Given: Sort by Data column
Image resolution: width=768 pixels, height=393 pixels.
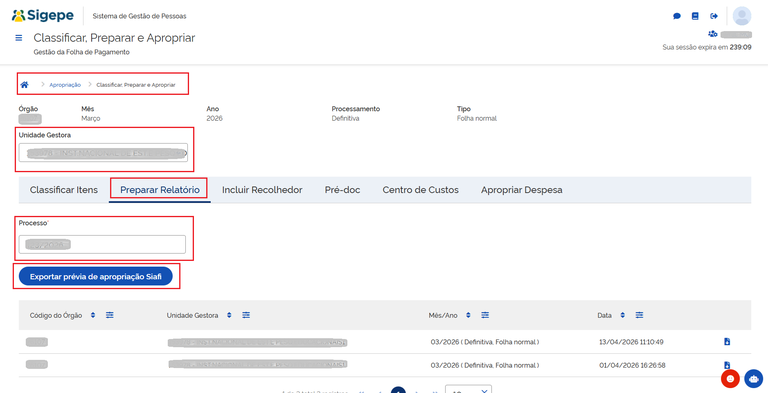Looking at the screenshot, I should (622, 315).
